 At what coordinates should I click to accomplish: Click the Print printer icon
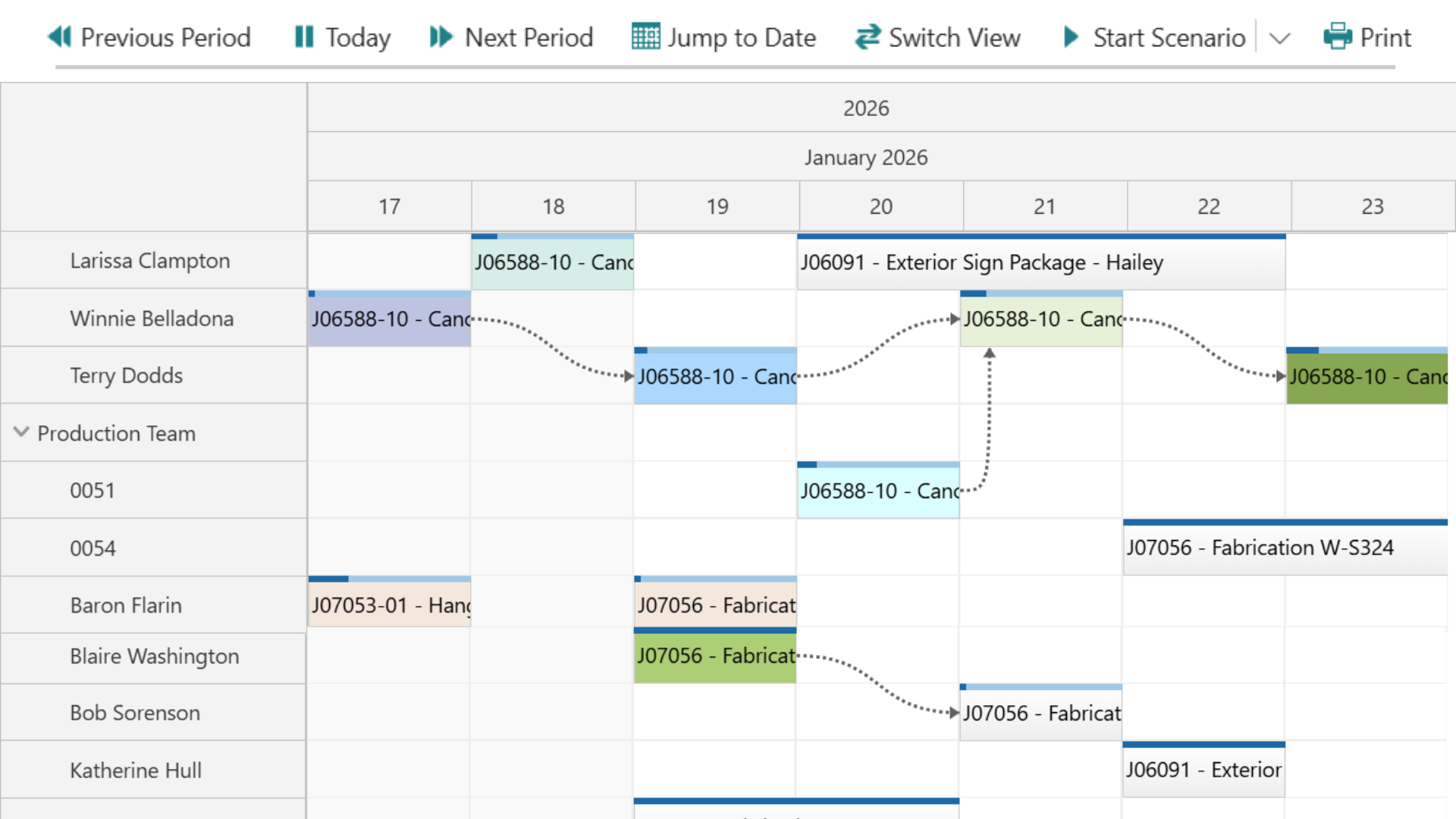1337,36
